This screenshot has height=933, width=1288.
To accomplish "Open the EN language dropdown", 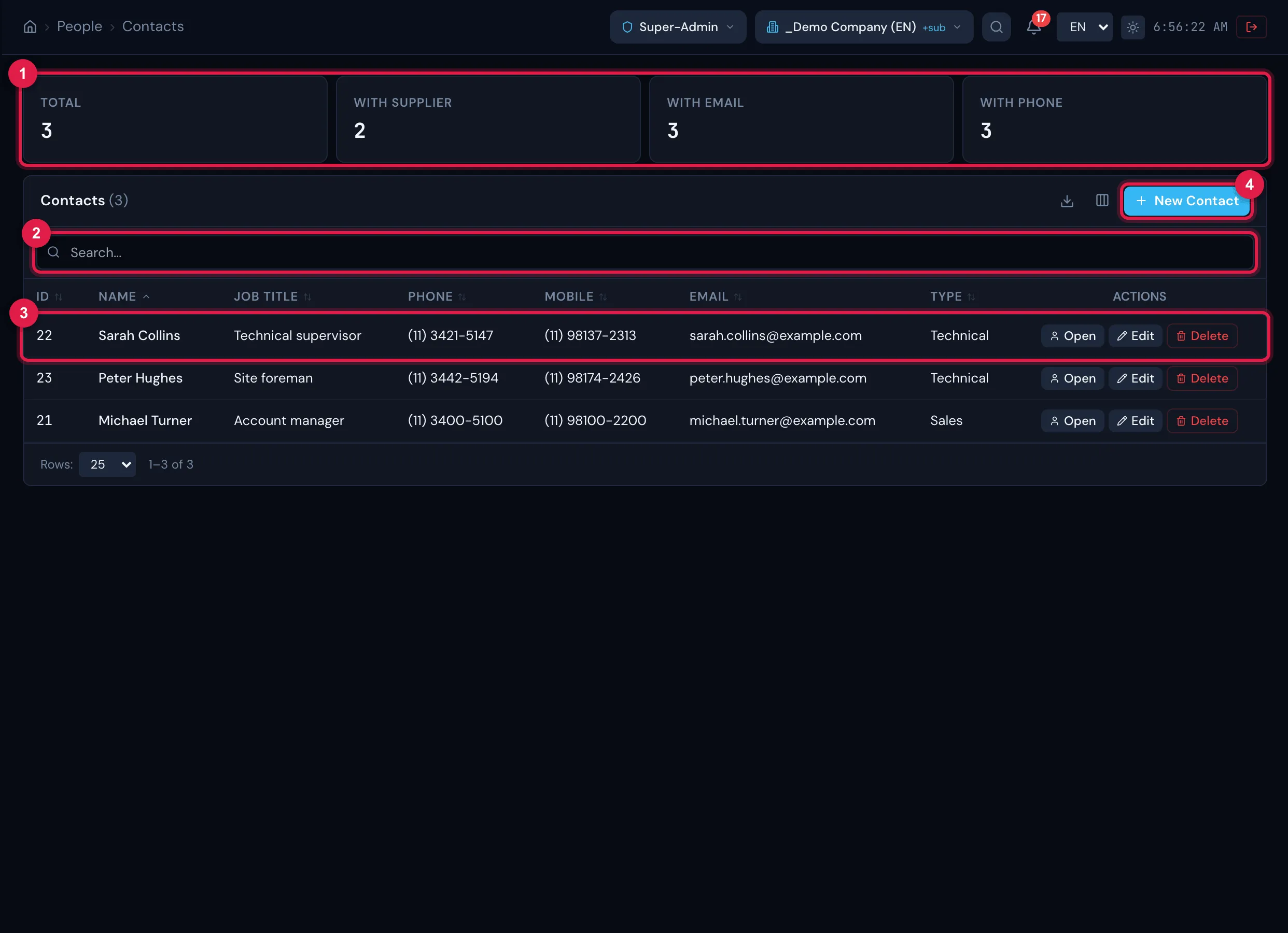I will [1084, 26].
